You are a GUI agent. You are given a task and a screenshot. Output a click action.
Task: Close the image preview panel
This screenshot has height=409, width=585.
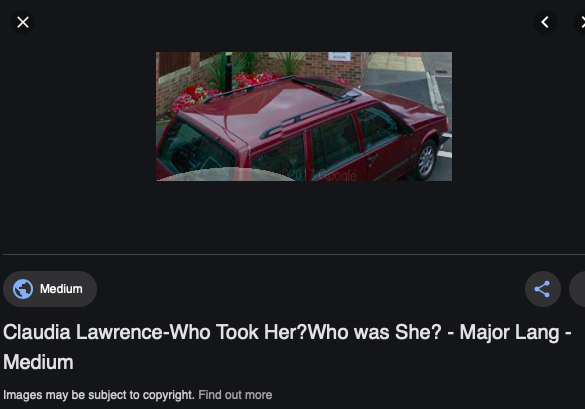tap(23, 22)
